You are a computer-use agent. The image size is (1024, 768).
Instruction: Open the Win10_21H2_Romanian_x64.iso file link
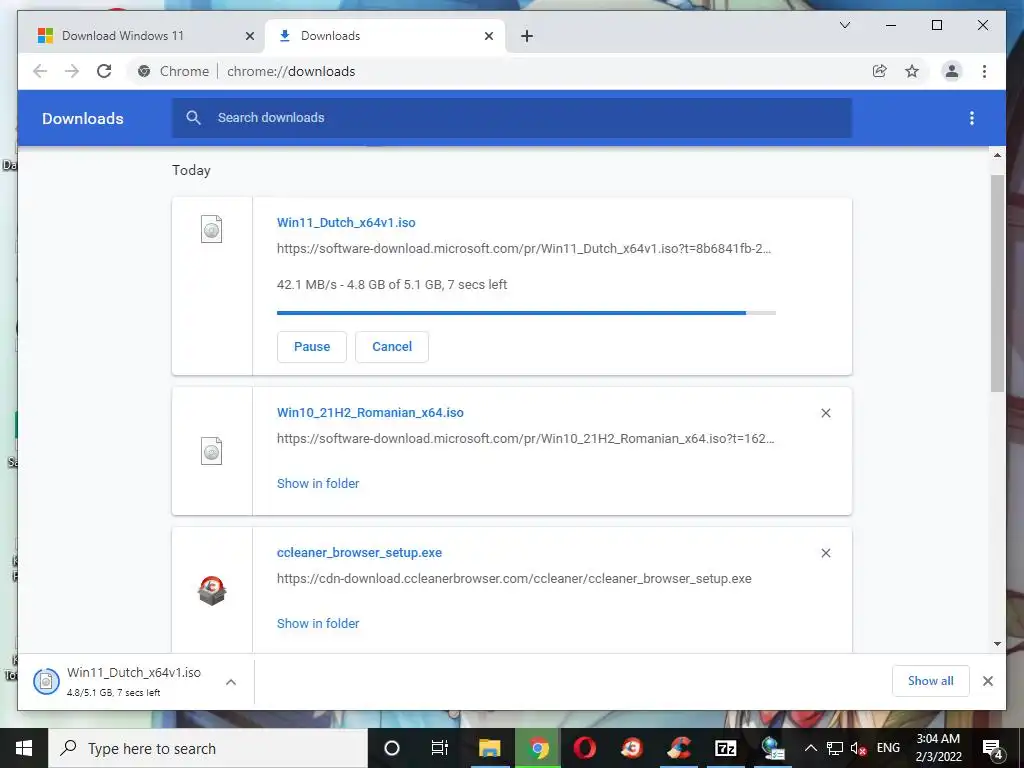370,413
